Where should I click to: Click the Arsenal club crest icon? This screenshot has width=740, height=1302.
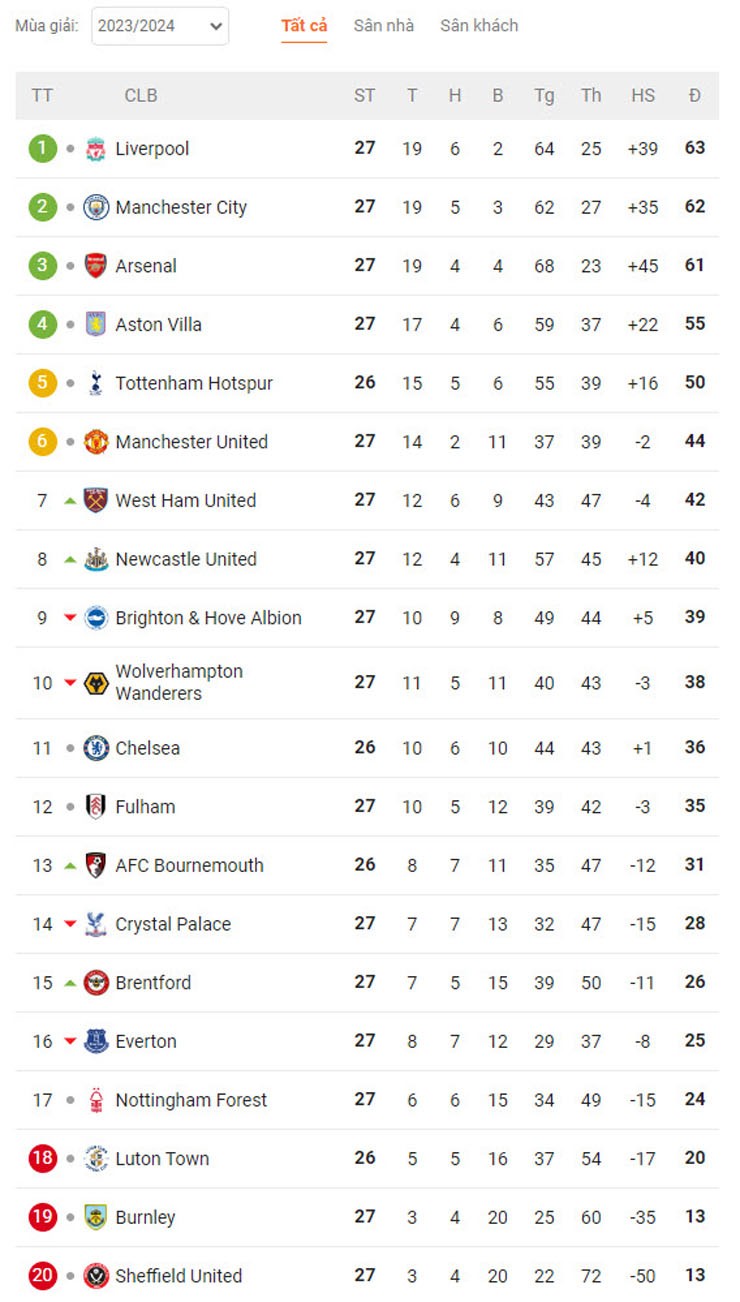click(96, 266)
